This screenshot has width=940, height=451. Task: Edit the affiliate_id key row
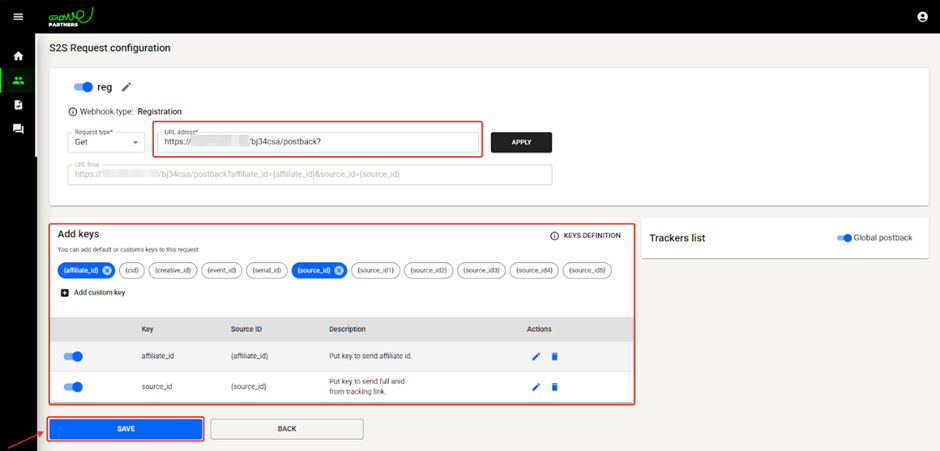tap(536, 357)
